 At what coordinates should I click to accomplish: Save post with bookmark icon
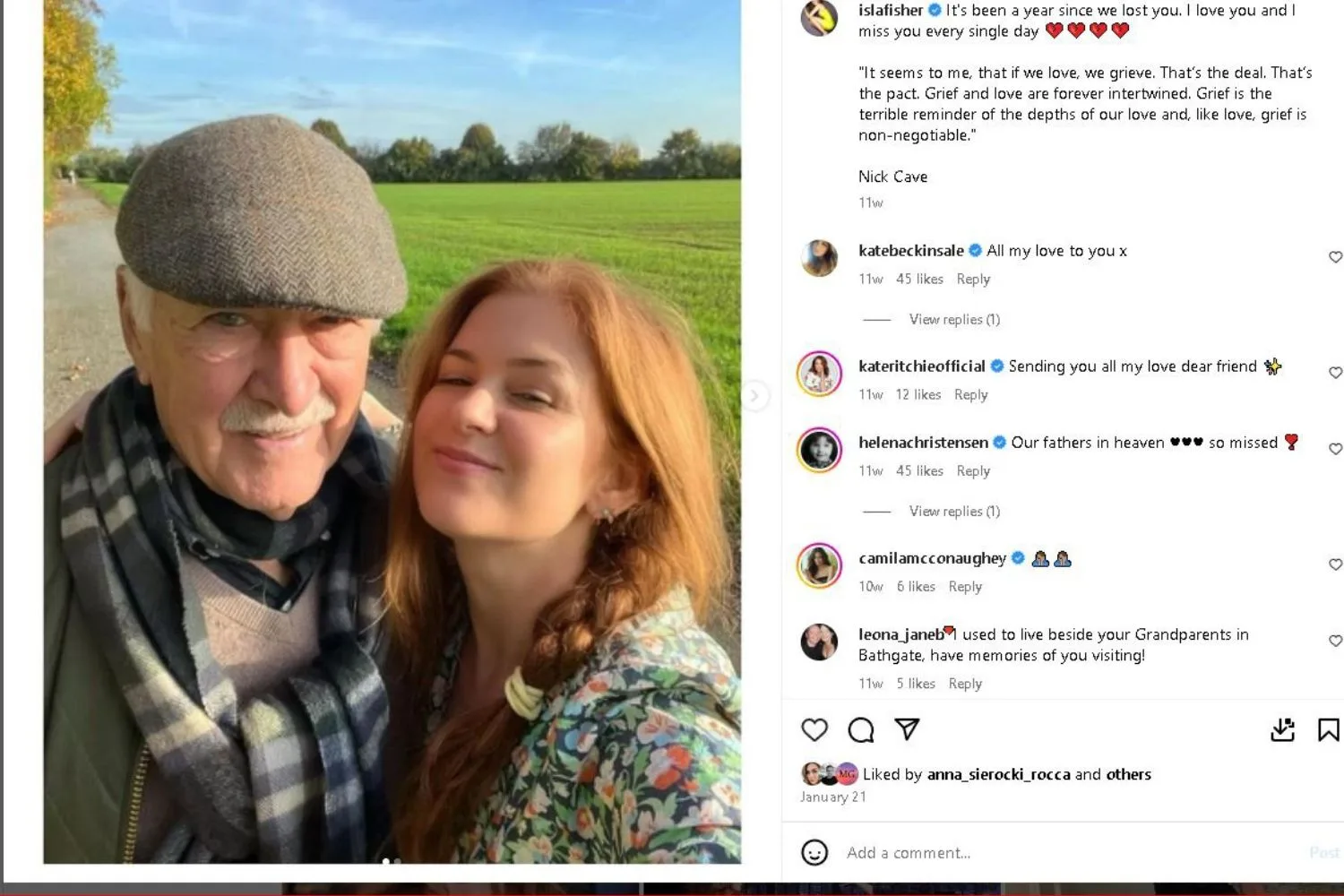click(1328, 730)
